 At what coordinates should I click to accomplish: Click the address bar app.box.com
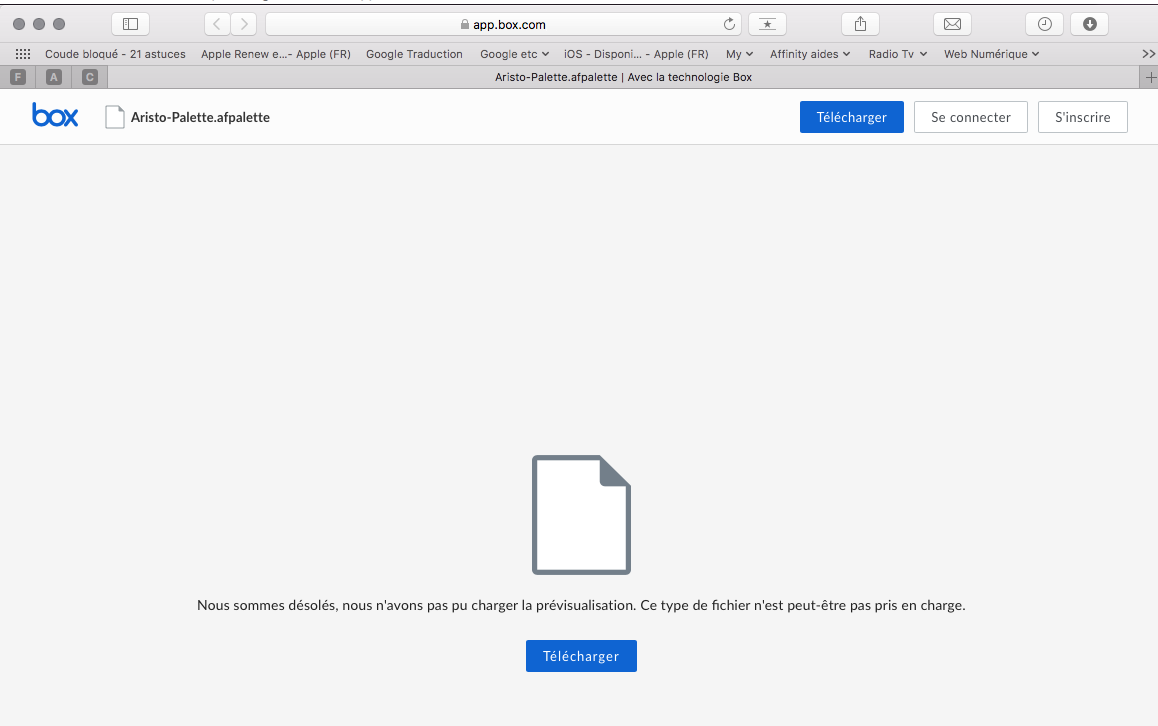504,24
